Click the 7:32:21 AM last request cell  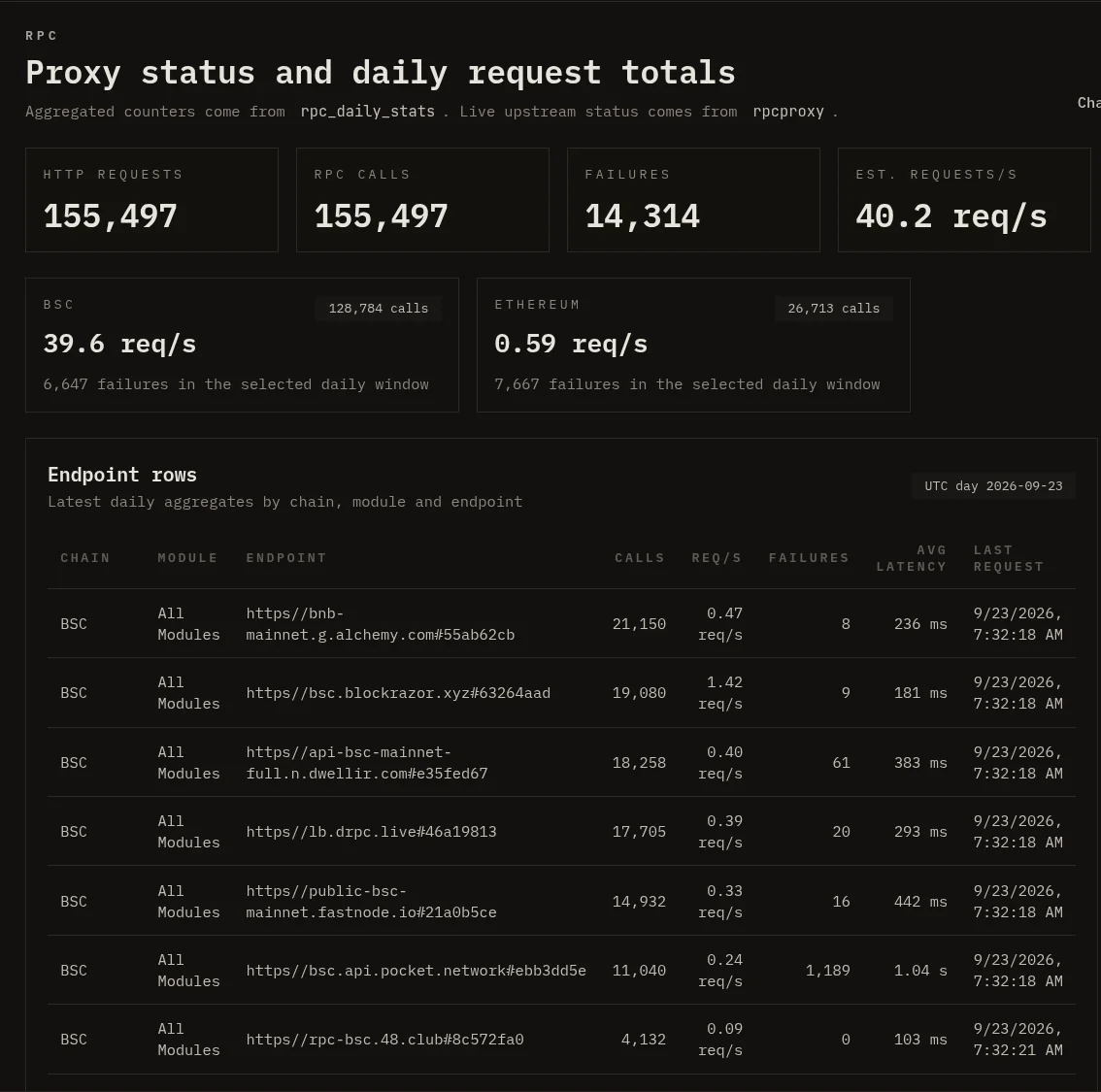[x=1018, y=1040]
